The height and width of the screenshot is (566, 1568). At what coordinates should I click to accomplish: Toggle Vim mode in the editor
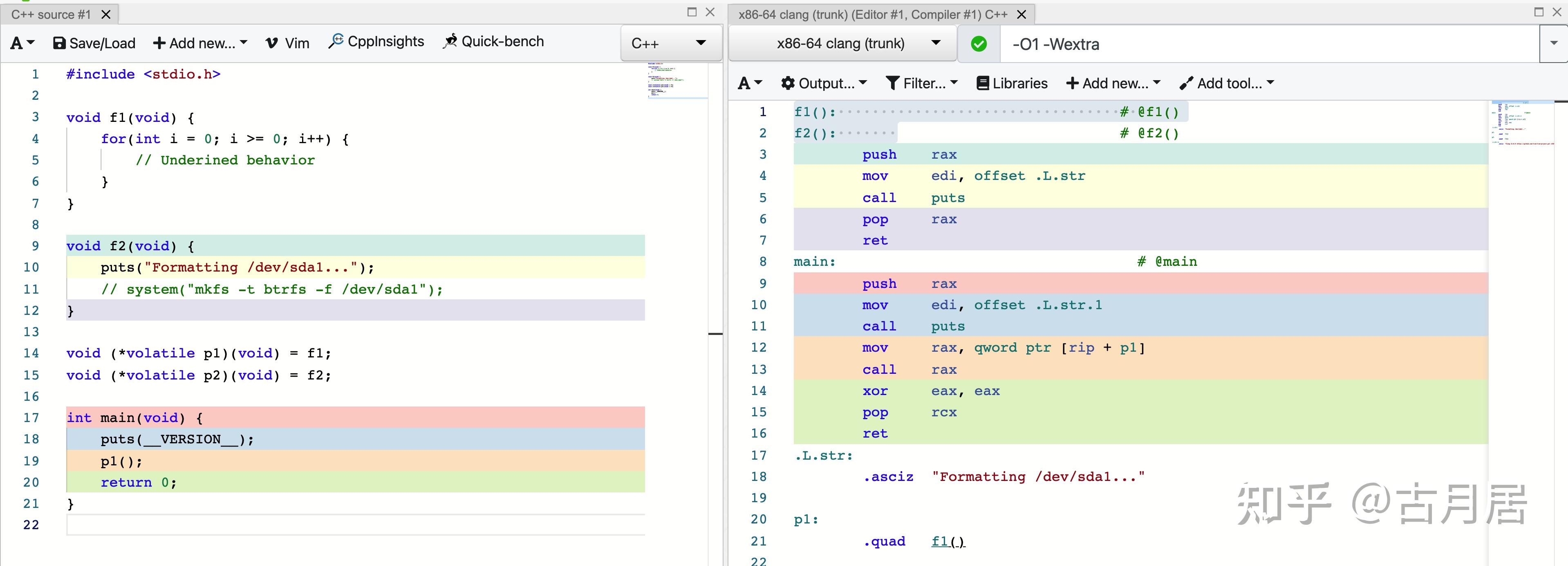[x=287, y=43]
